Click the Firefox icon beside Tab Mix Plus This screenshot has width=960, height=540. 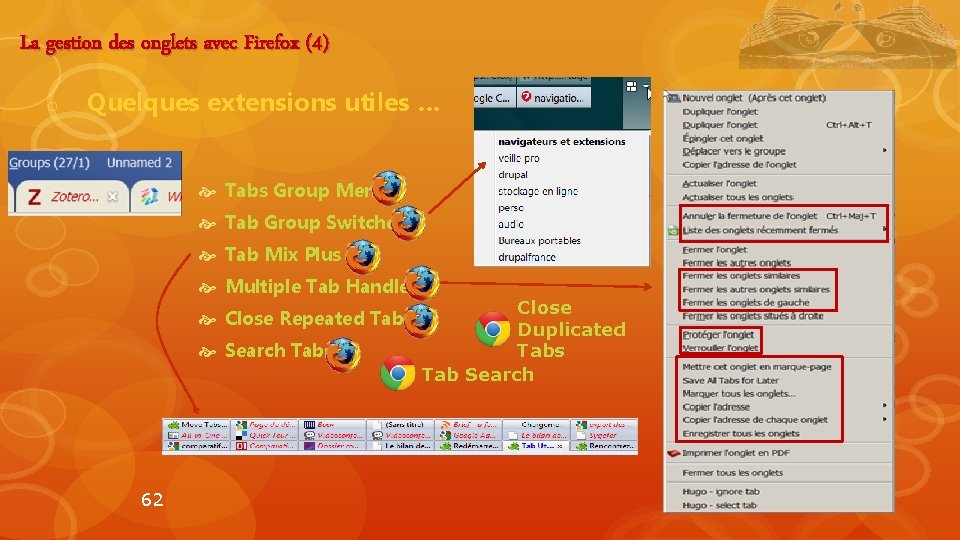[362, 256]
